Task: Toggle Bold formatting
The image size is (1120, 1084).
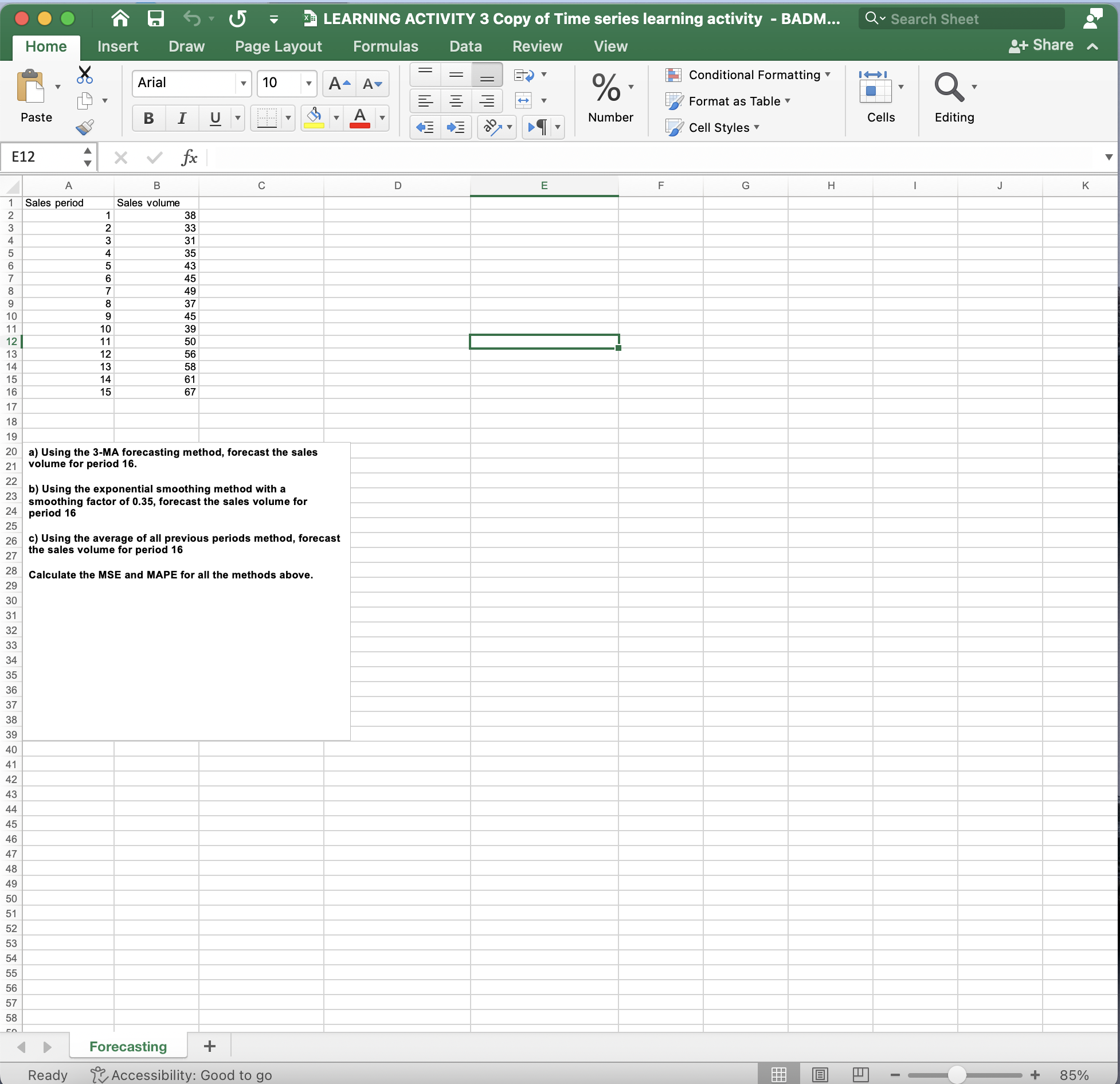Action: 148,118
